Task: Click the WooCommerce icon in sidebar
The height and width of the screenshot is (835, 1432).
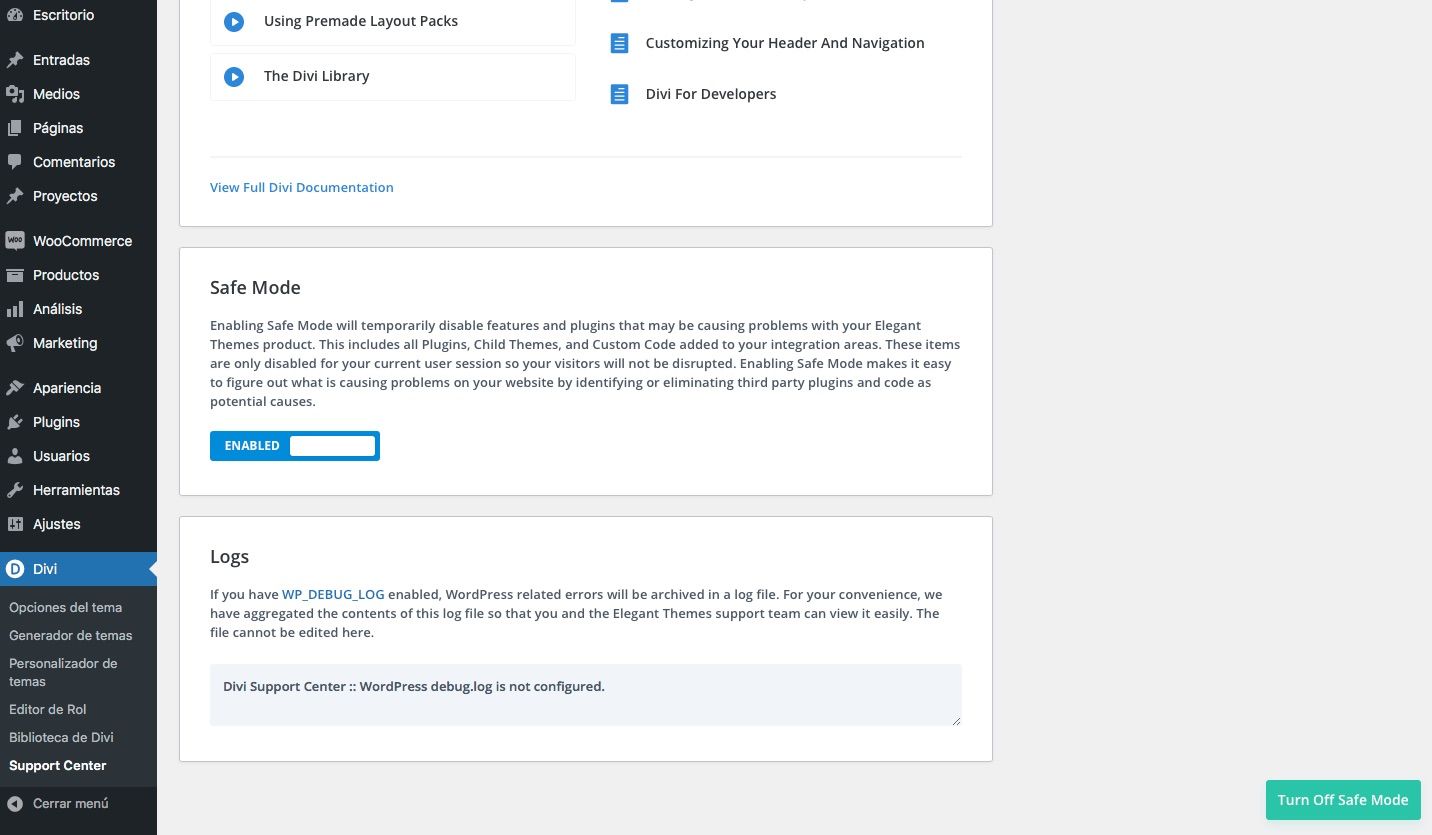Action: tap(15, 241)
